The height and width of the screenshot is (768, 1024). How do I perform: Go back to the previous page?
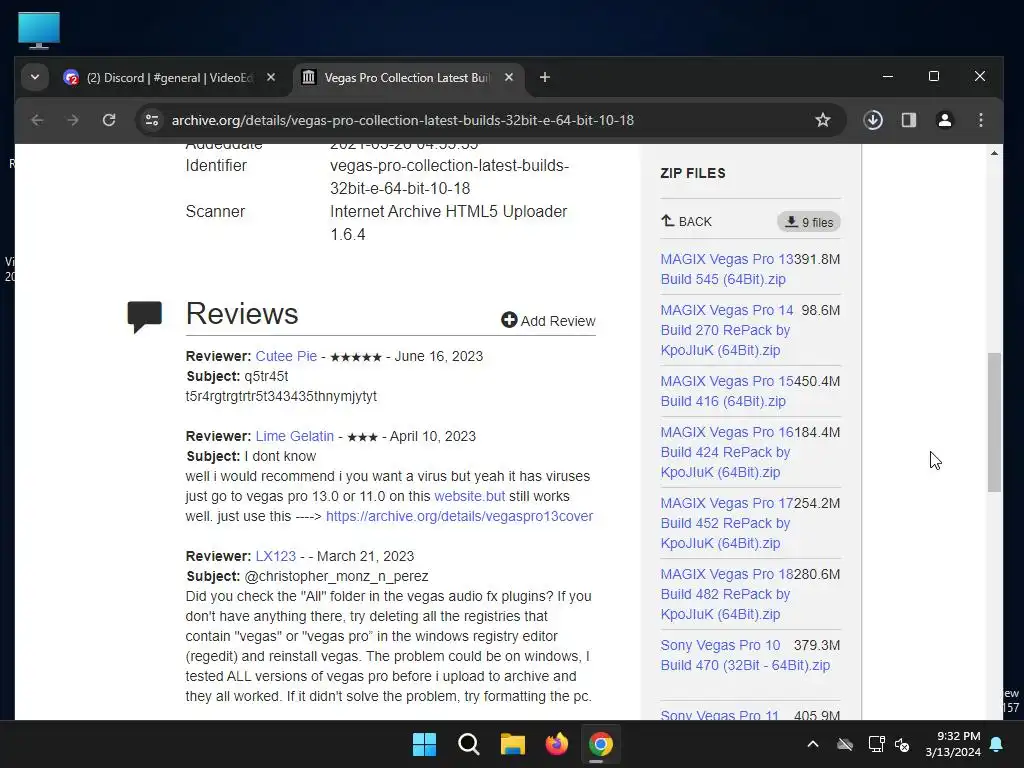tap(37, 120)
